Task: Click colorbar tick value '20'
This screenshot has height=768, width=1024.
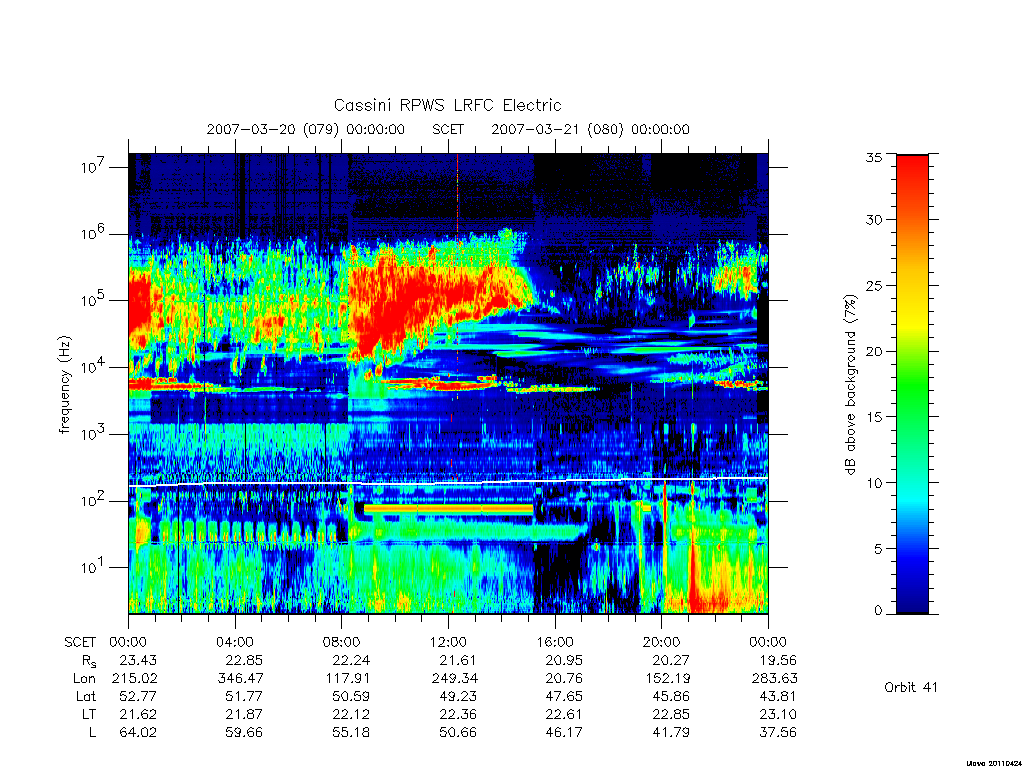Action: [873, 351]
